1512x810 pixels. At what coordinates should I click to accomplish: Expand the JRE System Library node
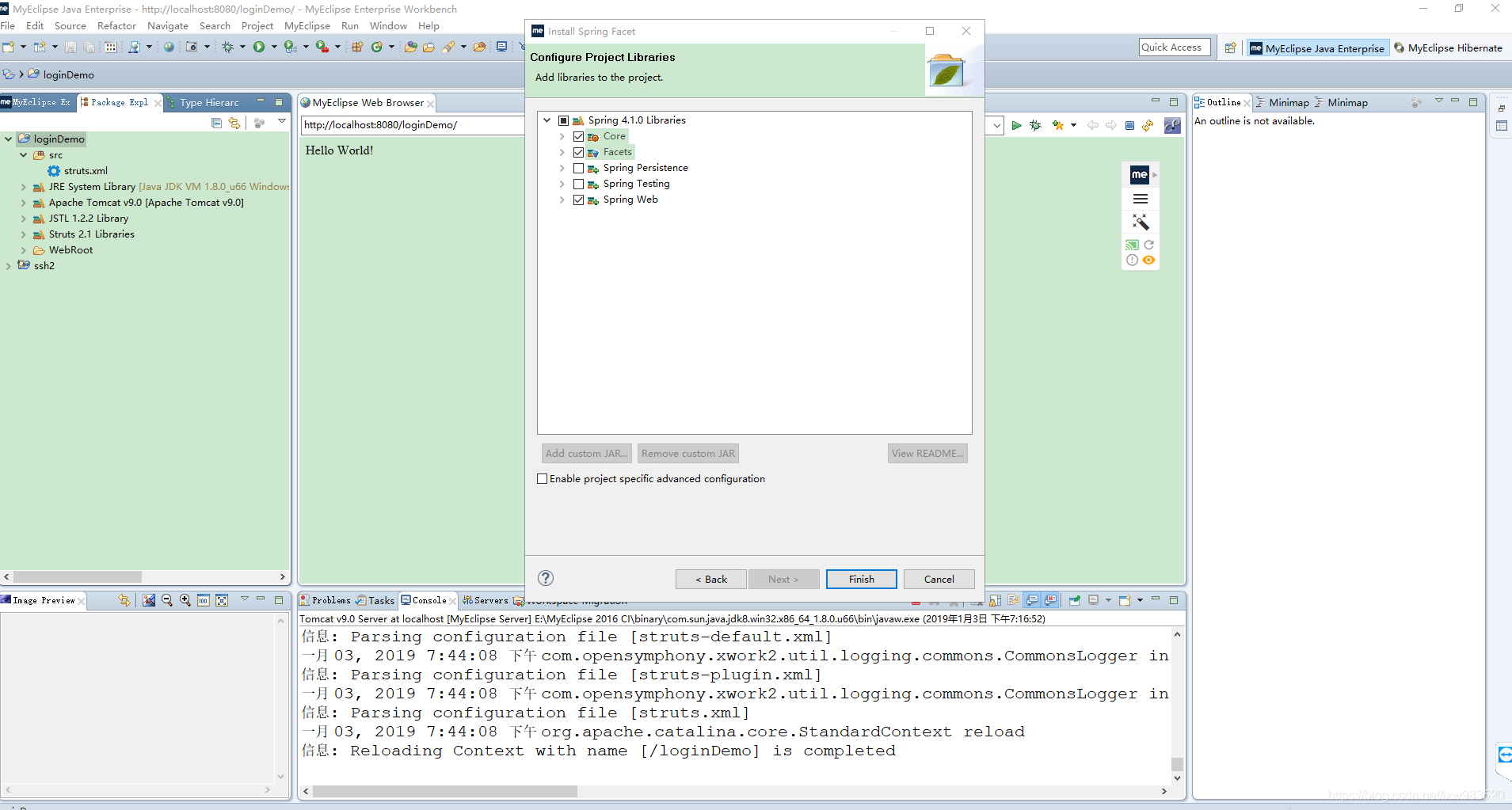[x=24, y=187]
